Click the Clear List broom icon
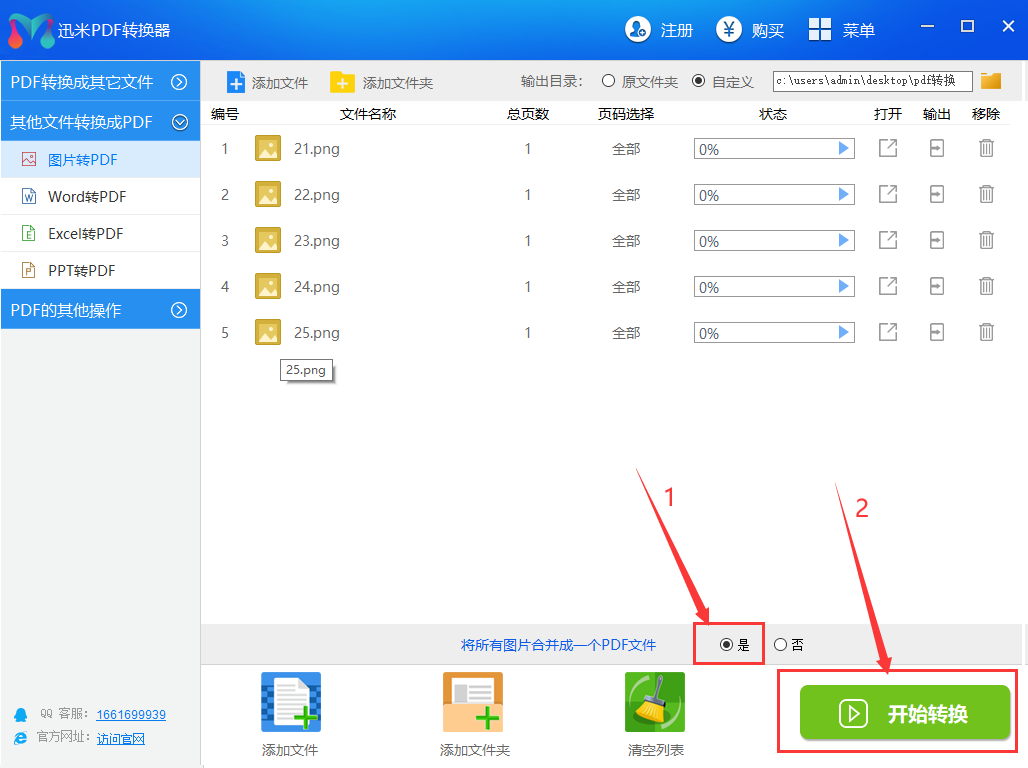The height and width of the screenshot is (768, 1028). [654, 703]
